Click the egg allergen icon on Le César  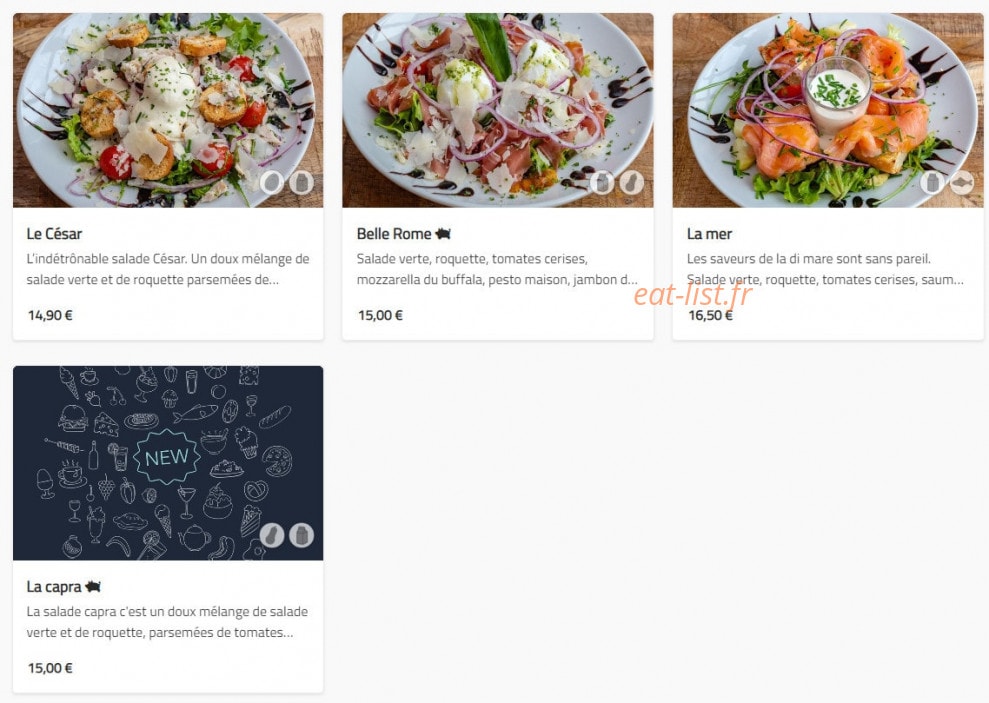[x=272, y=183]
